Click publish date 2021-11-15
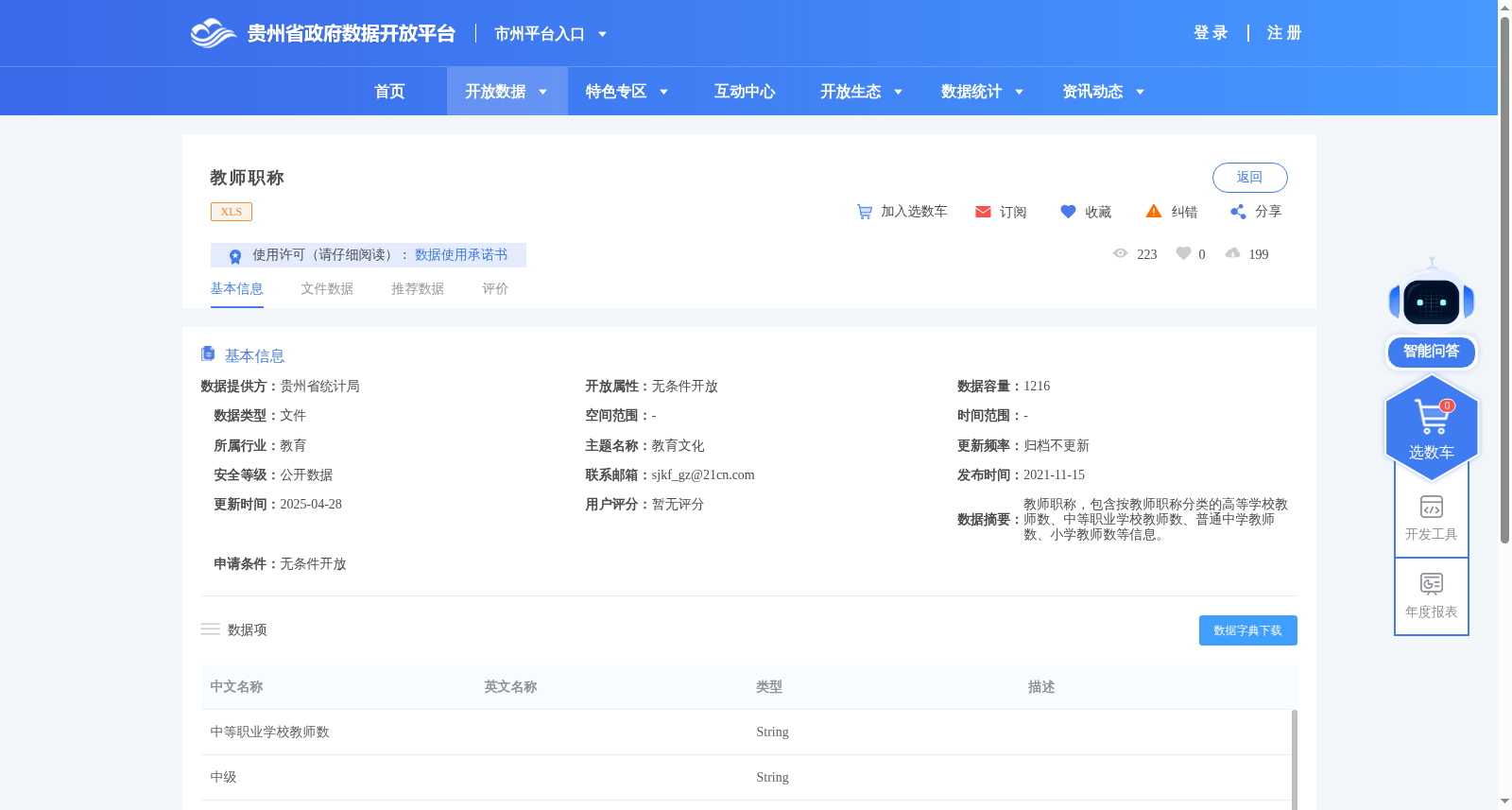The height and width of the screenshot is (810, 1512). click(1054, 475)
